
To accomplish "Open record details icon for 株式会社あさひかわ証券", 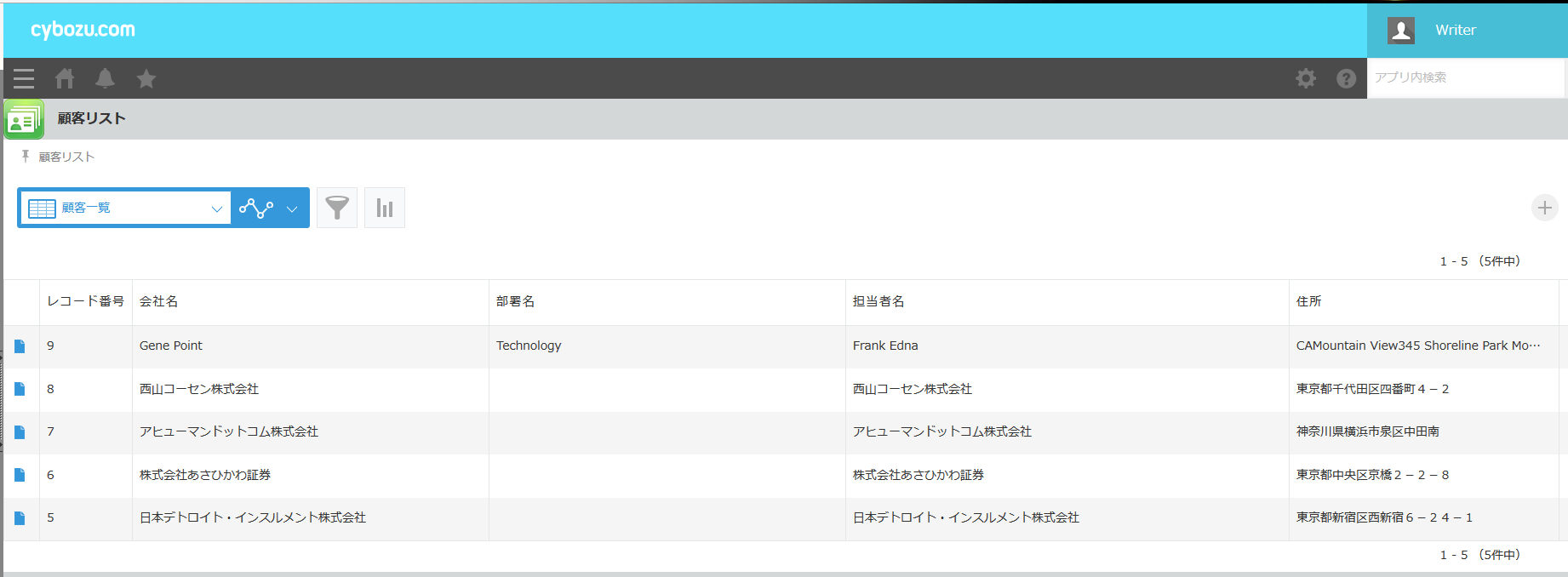I will click(20, 476).
